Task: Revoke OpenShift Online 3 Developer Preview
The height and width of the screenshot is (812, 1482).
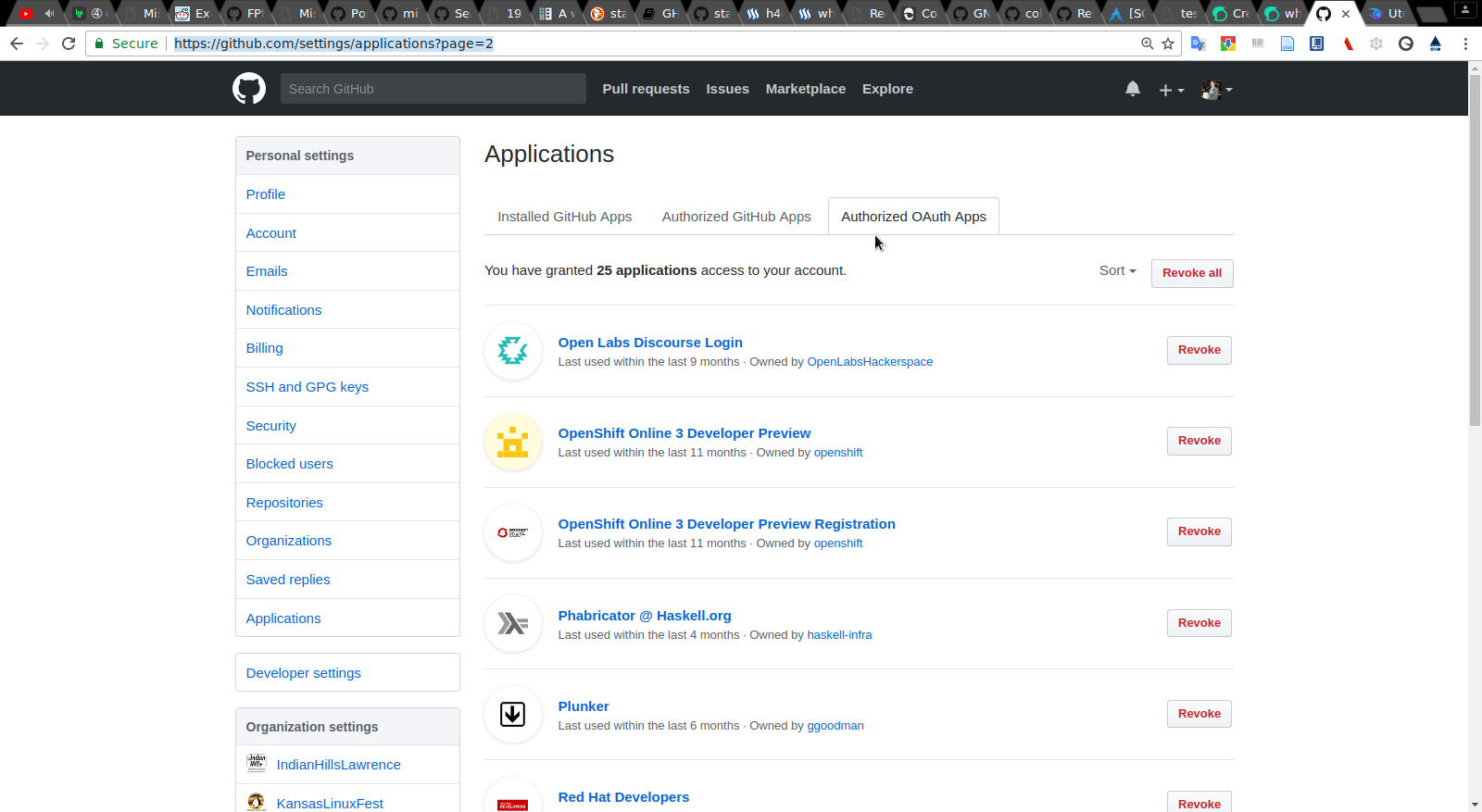Action: pos(1199,441)
